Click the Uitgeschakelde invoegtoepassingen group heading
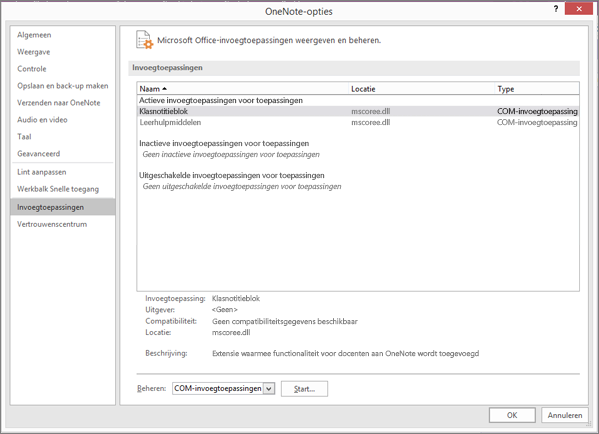 (x=232, y=175)
